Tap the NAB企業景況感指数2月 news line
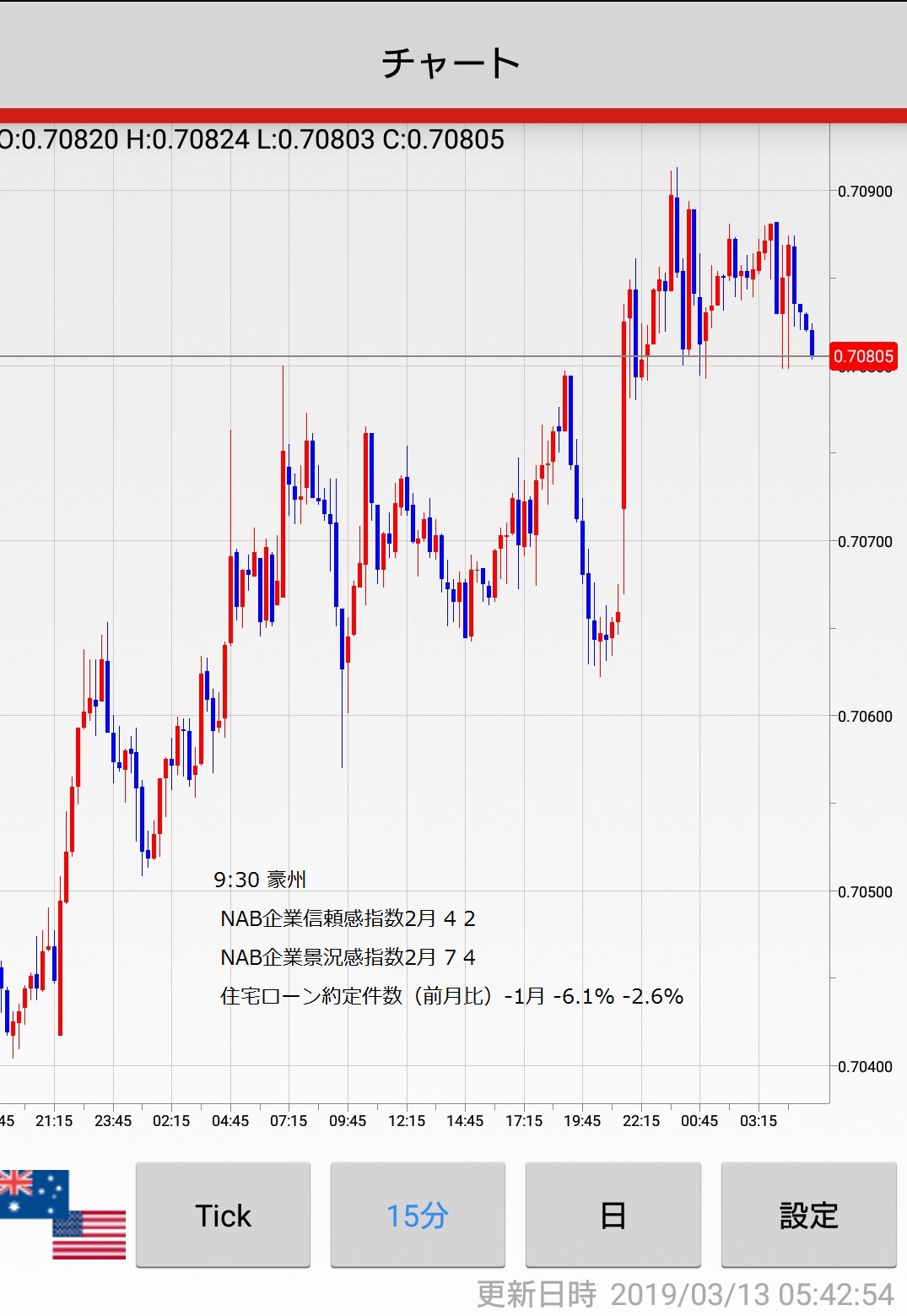Screen dimensions: 907x1316 click(x=348, y=957)
